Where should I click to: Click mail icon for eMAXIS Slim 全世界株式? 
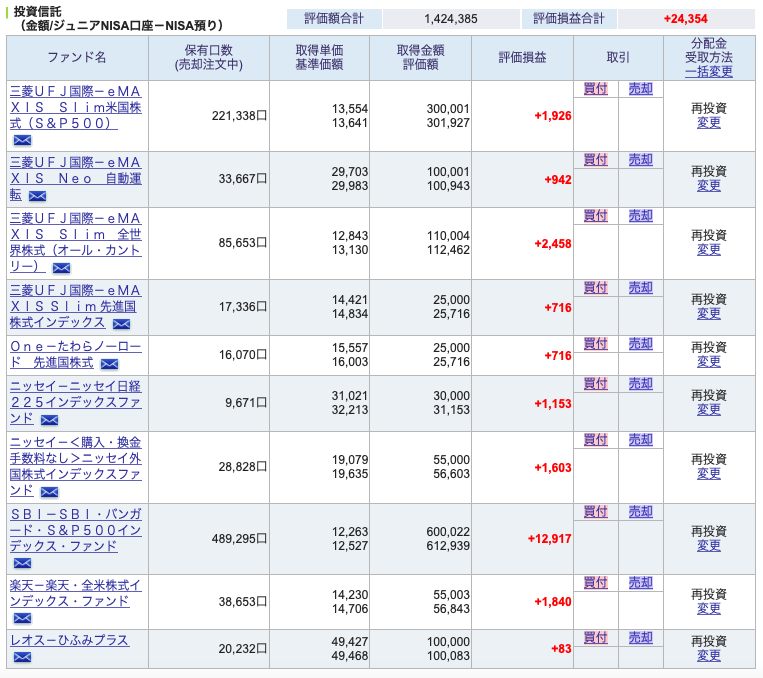tap(61, 268)
